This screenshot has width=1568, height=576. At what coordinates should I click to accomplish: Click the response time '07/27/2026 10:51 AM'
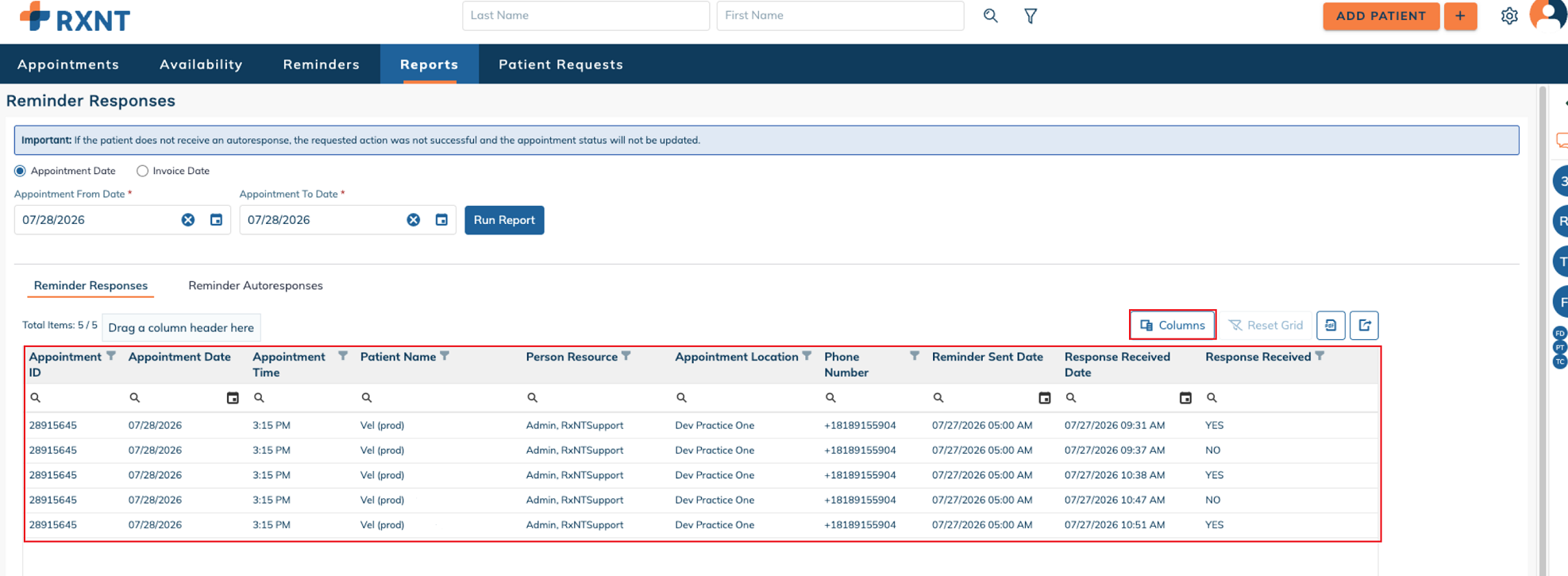[1115, 524]
